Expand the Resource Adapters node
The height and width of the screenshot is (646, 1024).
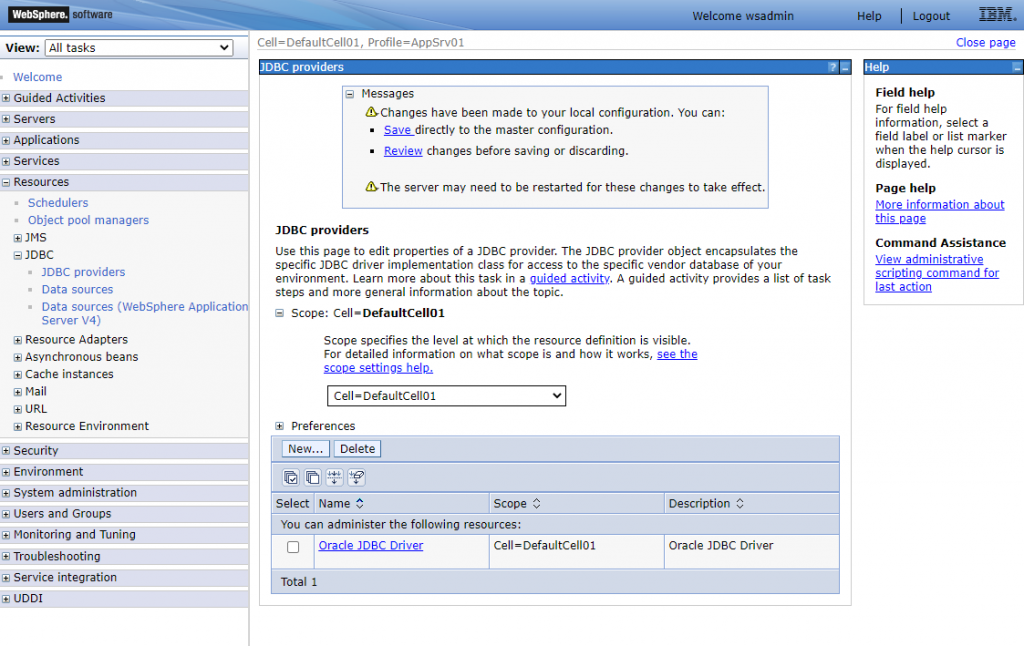coord(18,340)
